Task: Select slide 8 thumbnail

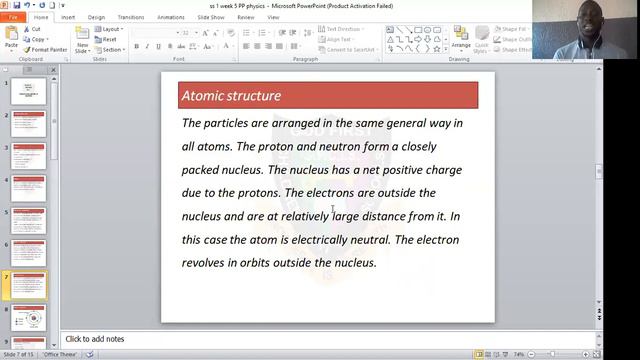Action: pos(29,317)
